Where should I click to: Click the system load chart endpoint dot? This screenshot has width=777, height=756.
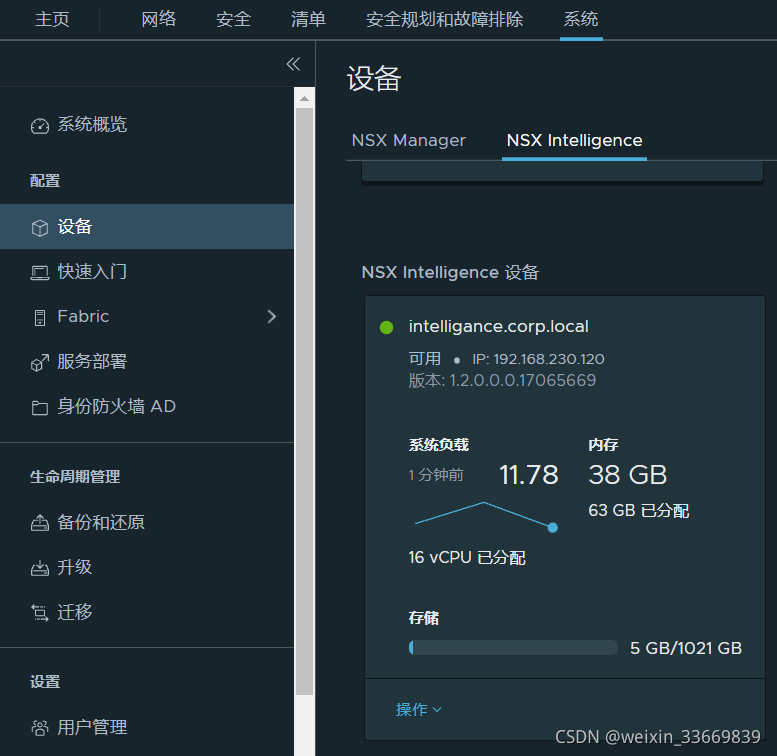553,528
